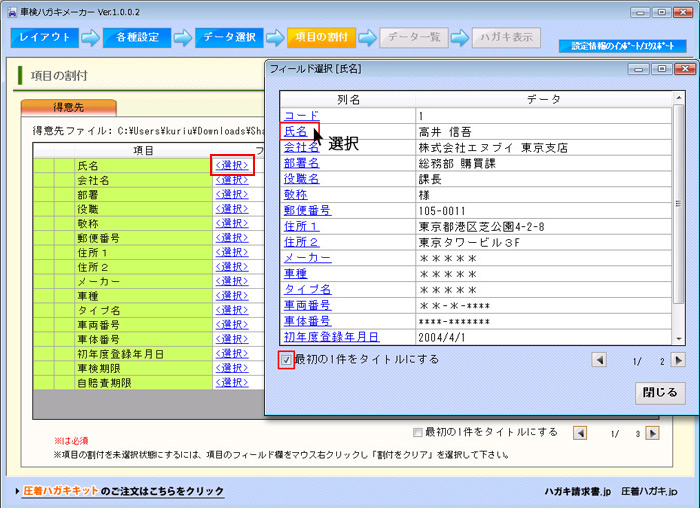Select the 項目の割付 step

(321, 37)
